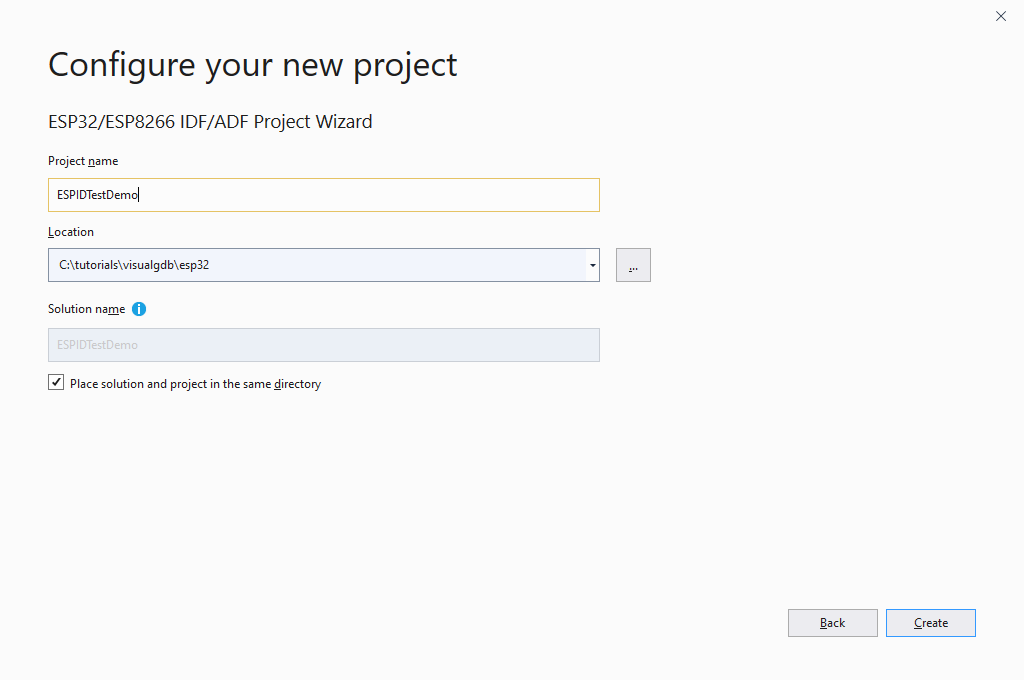Click the Solution name info icon
The image size is (1024, 680).
point(138,309)
